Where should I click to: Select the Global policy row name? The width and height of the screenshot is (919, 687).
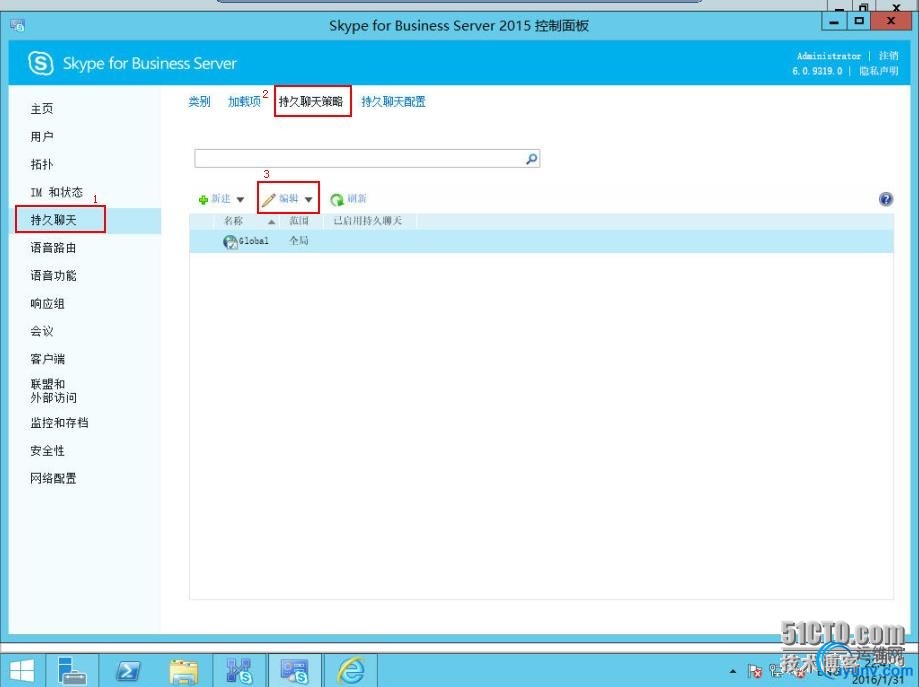coord(254,241)
